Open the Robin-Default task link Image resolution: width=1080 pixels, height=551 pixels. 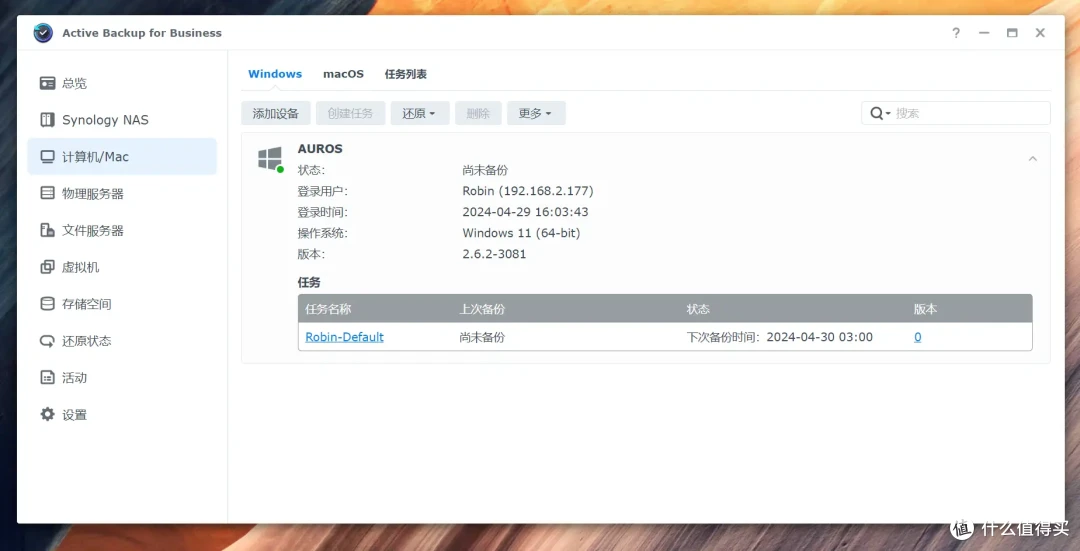tap(344, 337)
